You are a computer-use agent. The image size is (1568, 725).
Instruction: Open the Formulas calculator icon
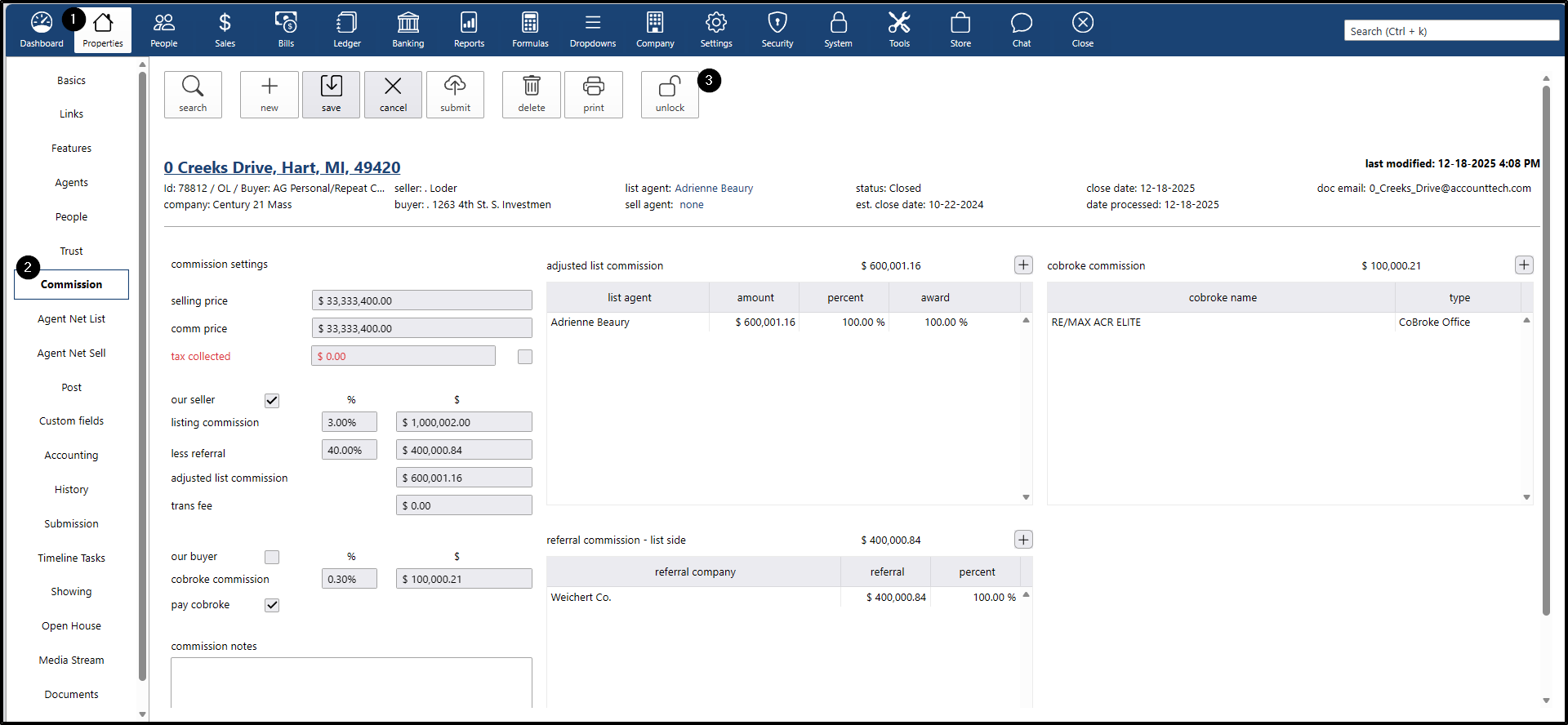[x=530, y=29]
